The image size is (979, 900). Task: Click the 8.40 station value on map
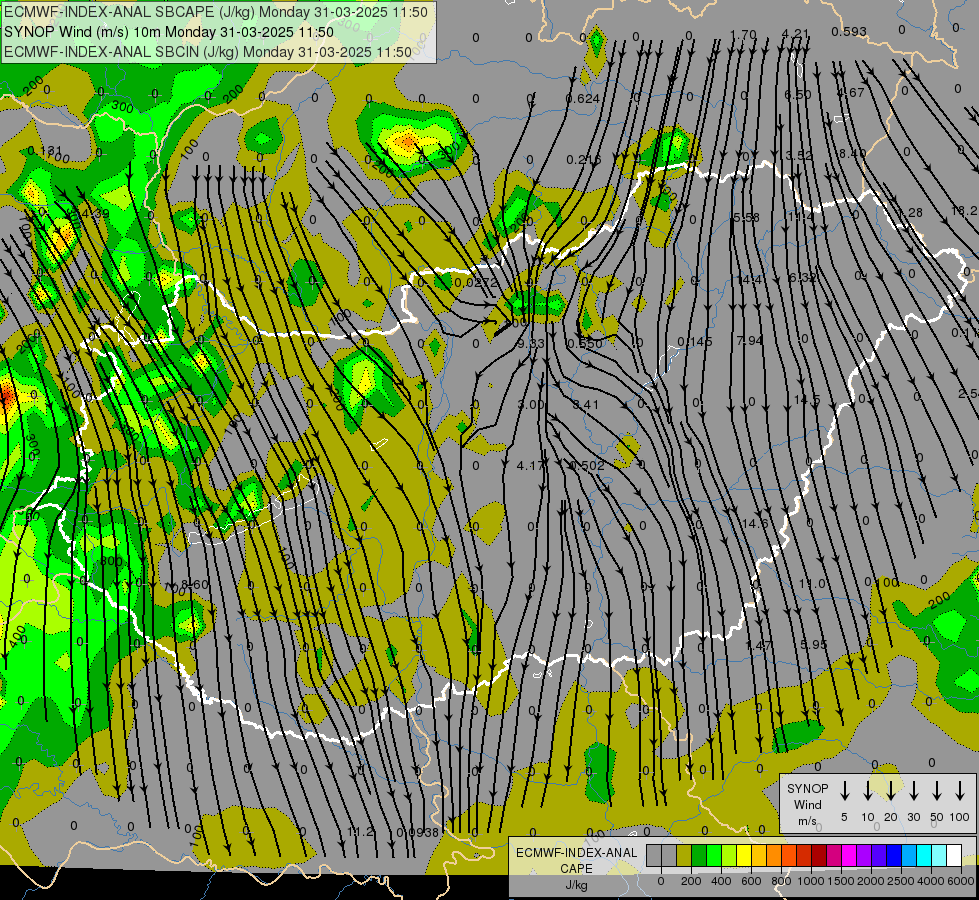[x=852, y=154]
